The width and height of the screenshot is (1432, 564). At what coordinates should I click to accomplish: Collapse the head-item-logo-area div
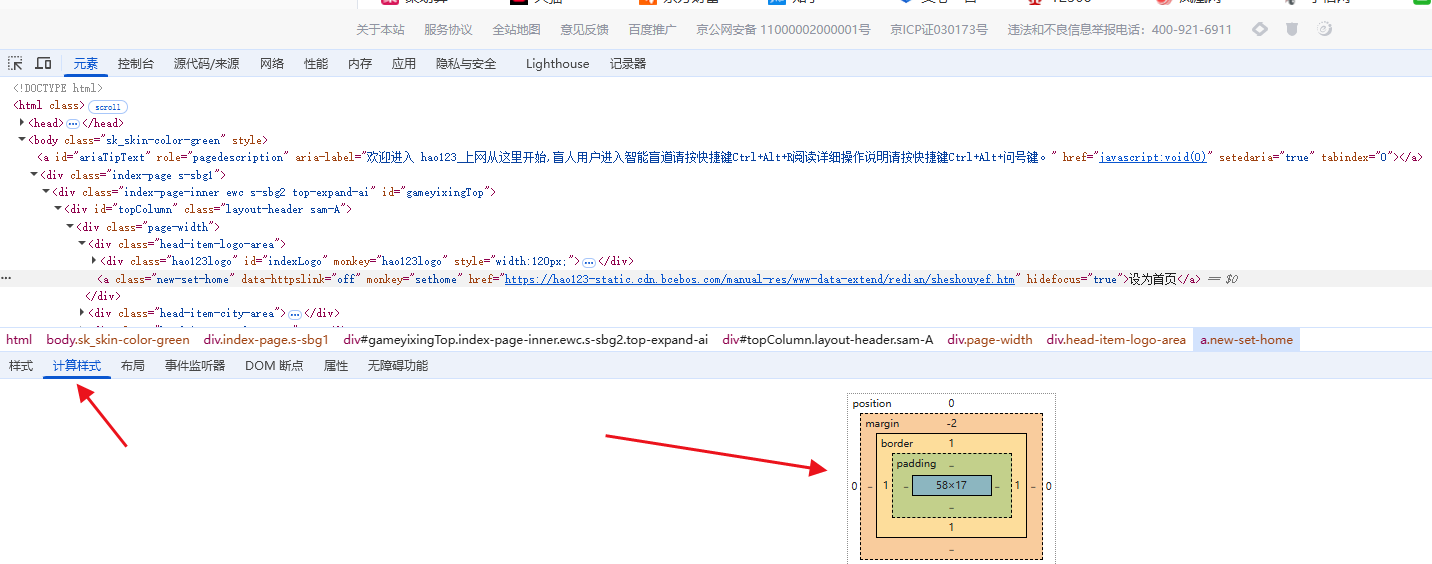point(82,243)
